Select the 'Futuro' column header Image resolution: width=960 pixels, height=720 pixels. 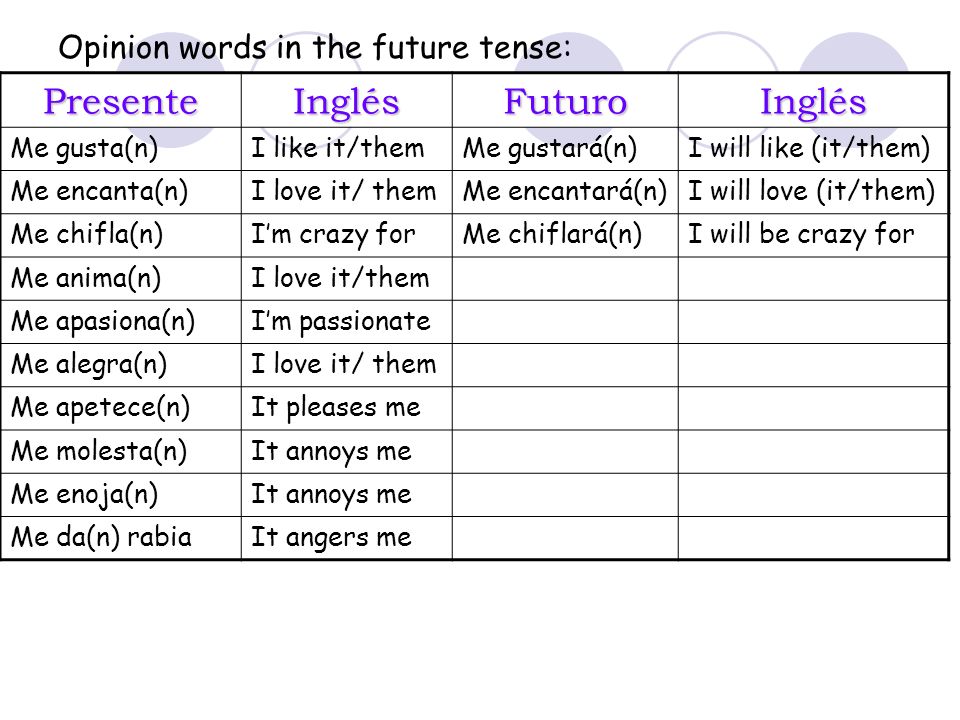[565, 101]
